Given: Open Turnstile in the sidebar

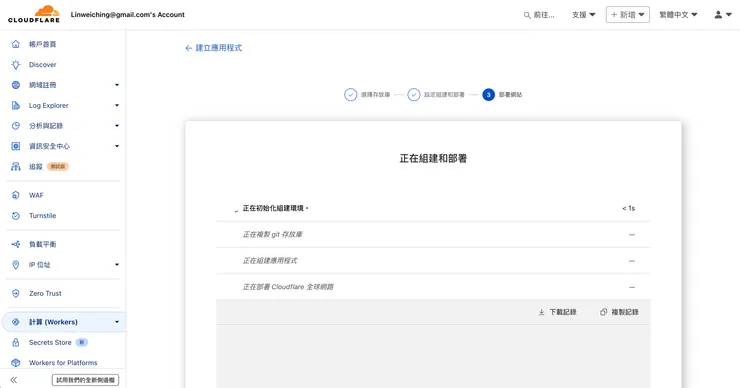Looking at the screenshot, I should (42, 216).
